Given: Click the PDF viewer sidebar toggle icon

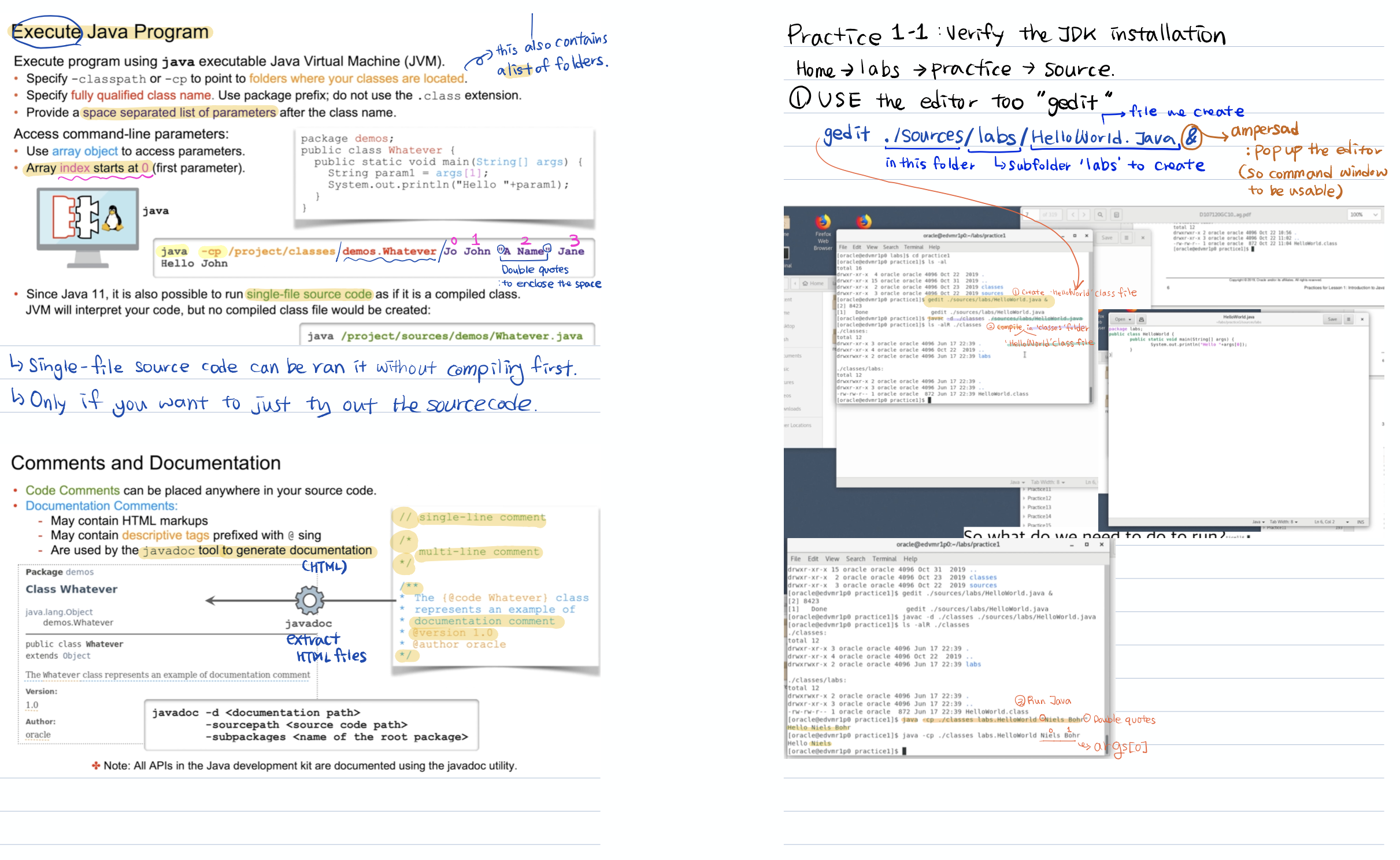Looking at the screenshot, I should [x=1116, y=214].
